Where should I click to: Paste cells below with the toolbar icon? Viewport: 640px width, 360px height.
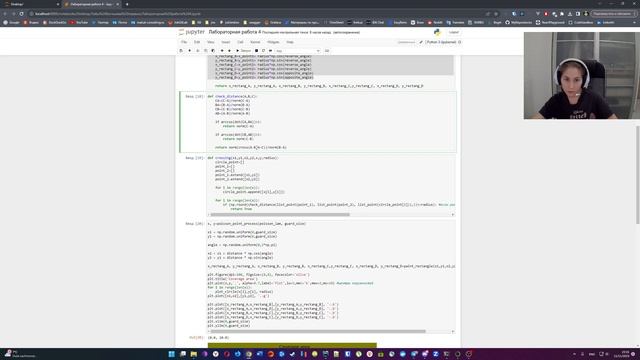coord(213,51)
